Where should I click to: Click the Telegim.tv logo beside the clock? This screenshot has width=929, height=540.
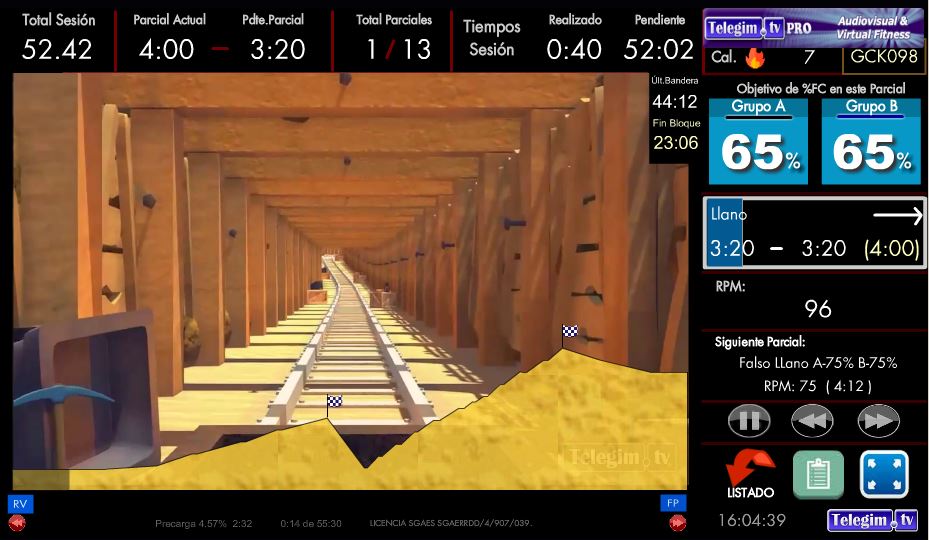click(872, 520)
